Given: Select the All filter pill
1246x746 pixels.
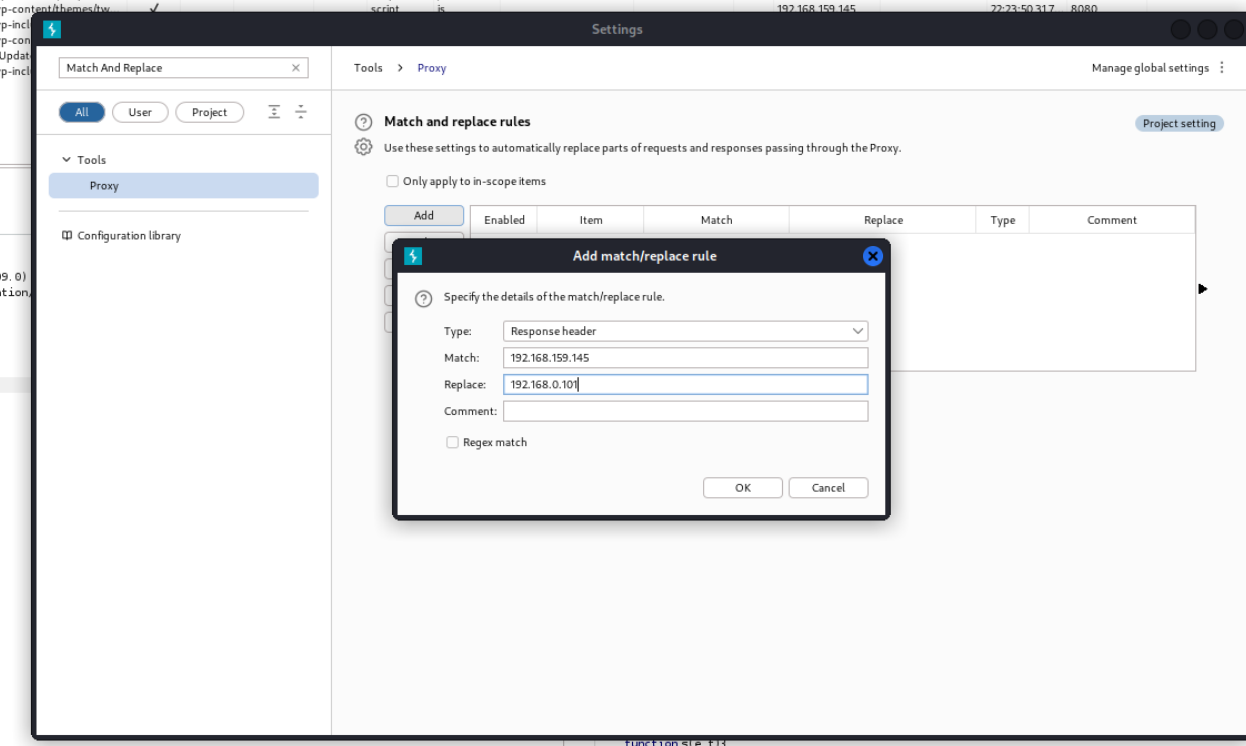Looking at the screenshot, I should click(x=82, y=112).
